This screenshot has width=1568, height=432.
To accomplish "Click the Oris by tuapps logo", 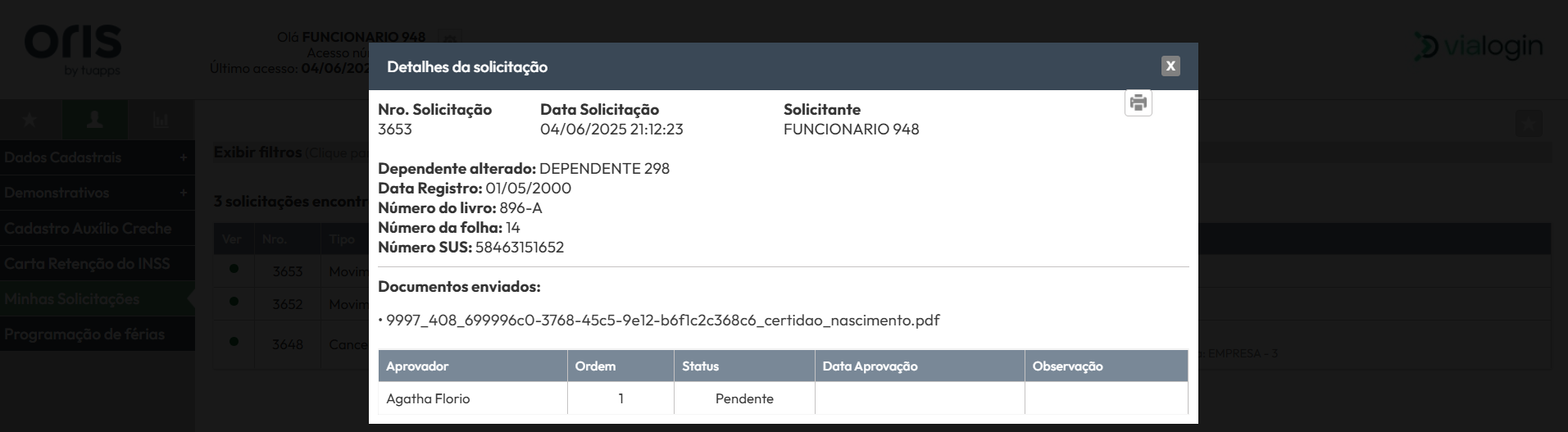I will 73,50.
